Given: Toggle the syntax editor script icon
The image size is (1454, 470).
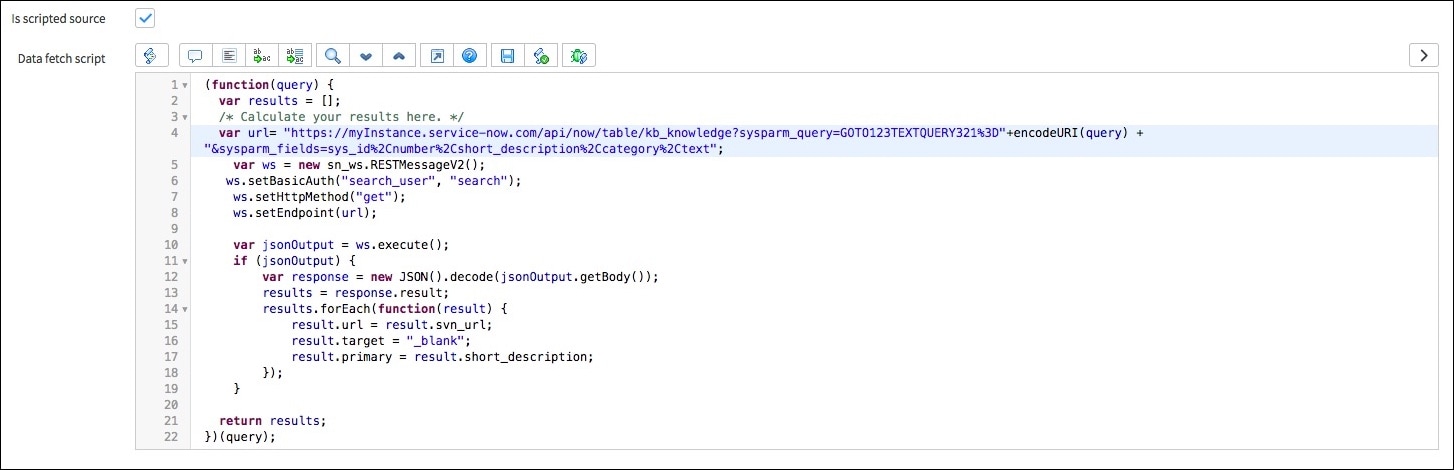Looking at the screenshot, I should click(150, 56).
